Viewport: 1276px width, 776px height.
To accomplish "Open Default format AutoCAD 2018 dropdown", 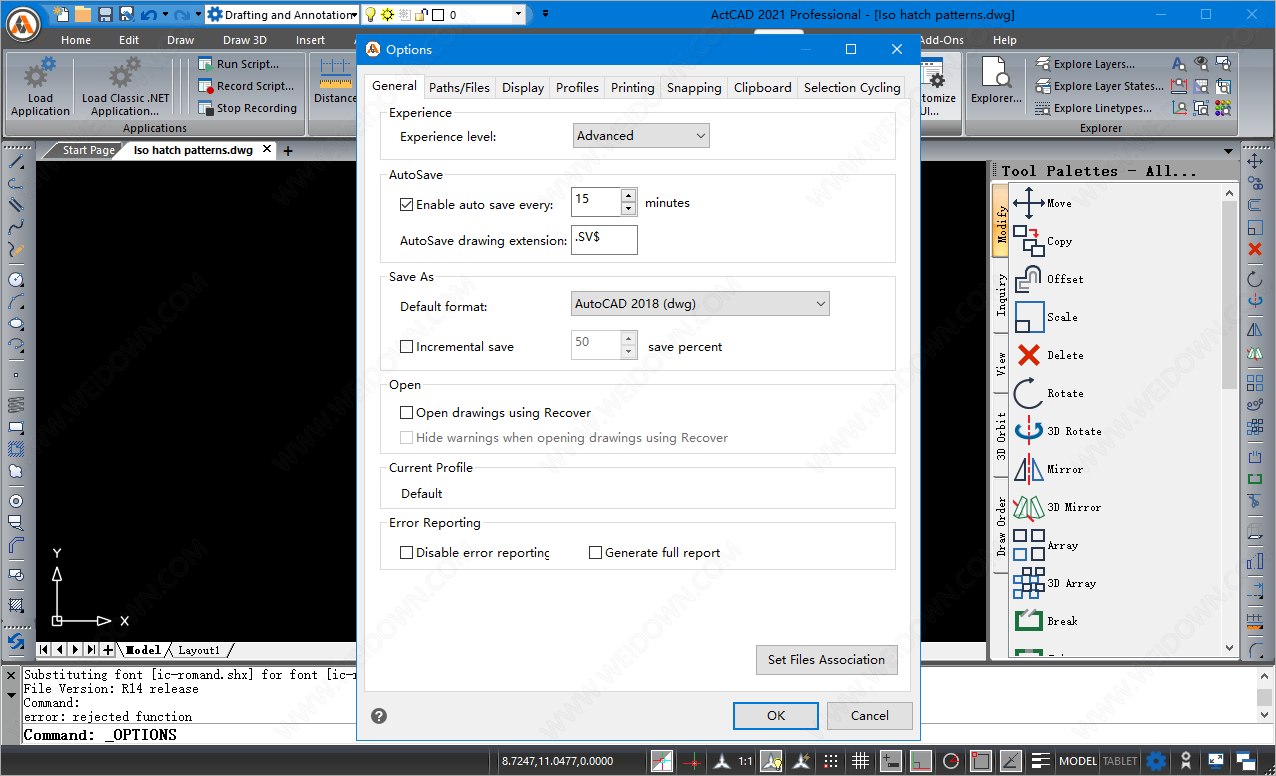I will click(700, 303).
